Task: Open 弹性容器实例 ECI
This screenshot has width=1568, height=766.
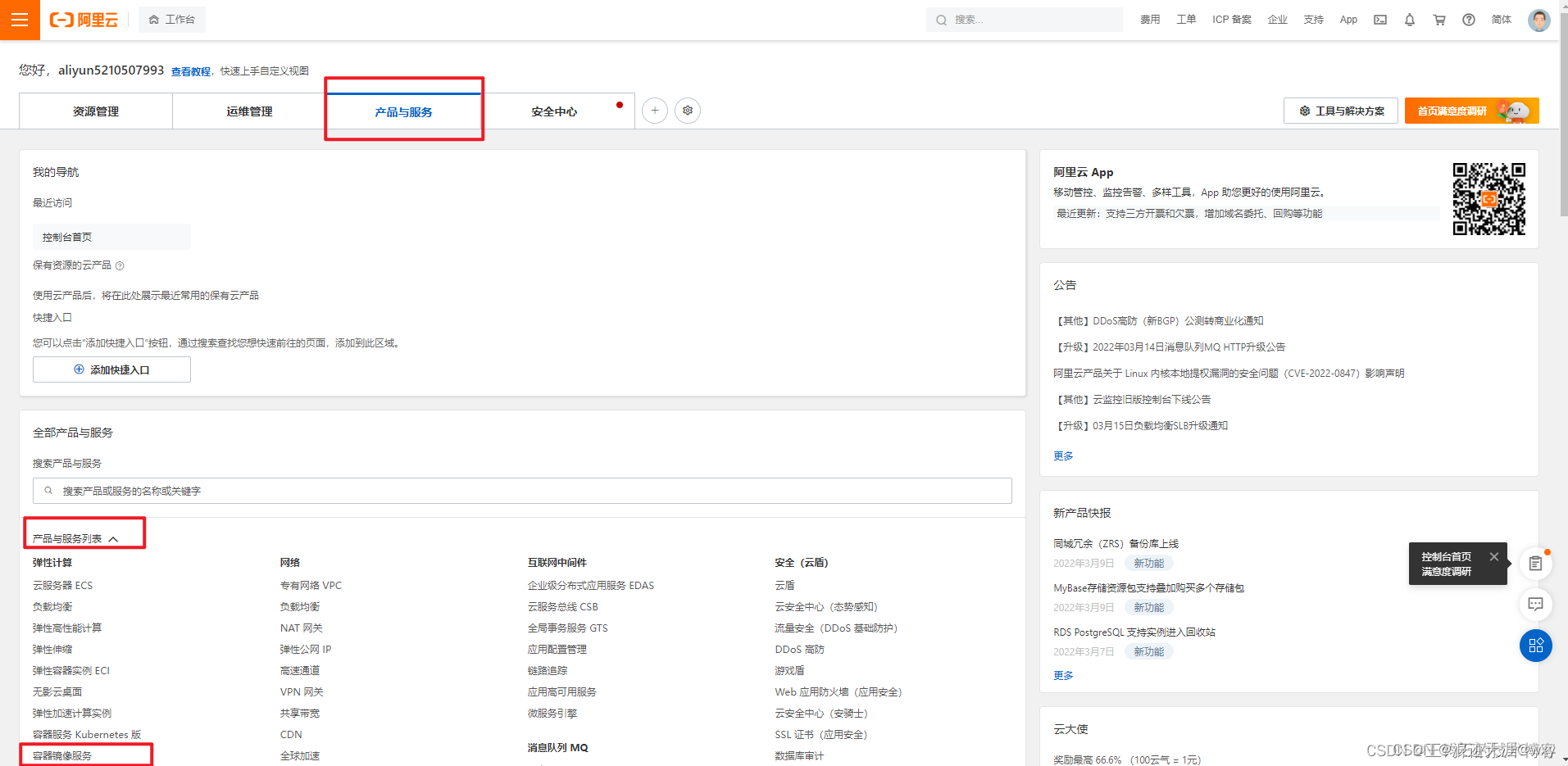Action: [x=71, y=671]
